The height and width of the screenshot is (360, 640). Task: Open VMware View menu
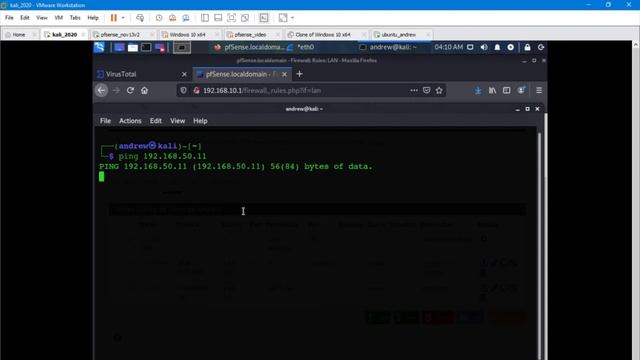pos(42,18)
